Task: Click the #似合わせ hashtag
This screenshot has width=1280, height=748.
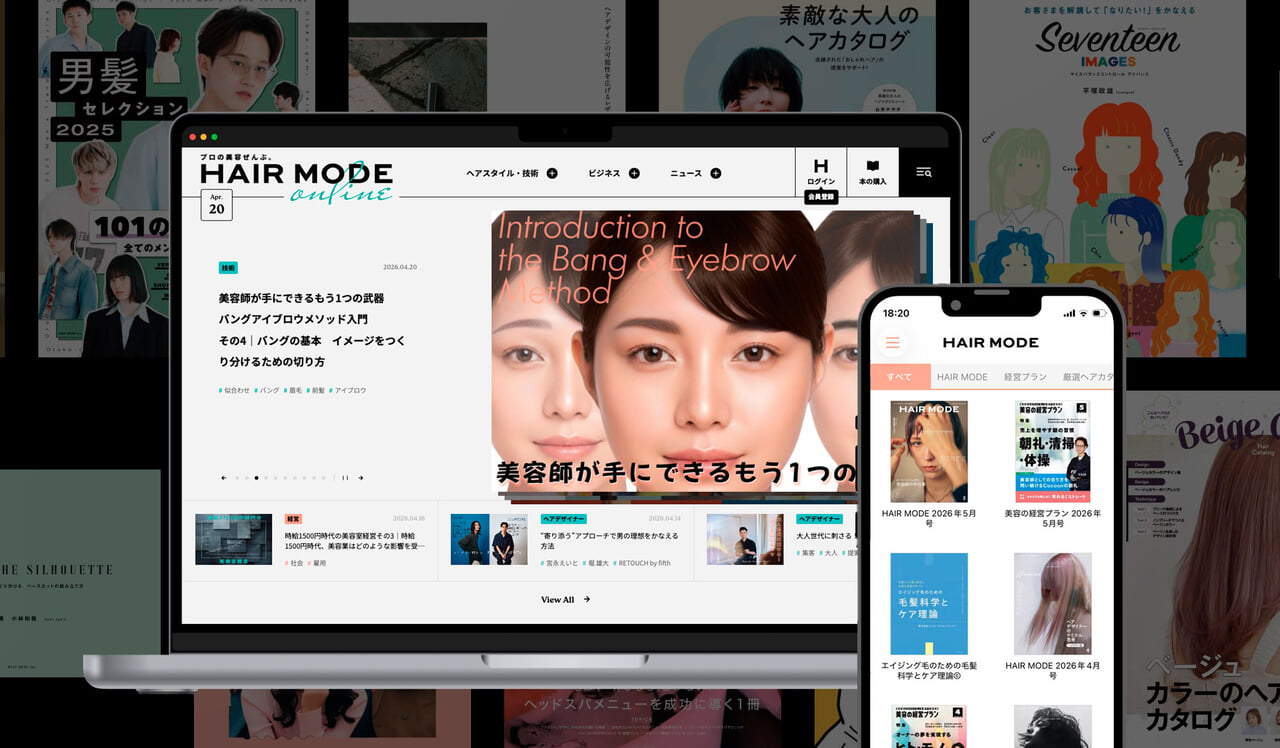Action: (x=235, y=390)
